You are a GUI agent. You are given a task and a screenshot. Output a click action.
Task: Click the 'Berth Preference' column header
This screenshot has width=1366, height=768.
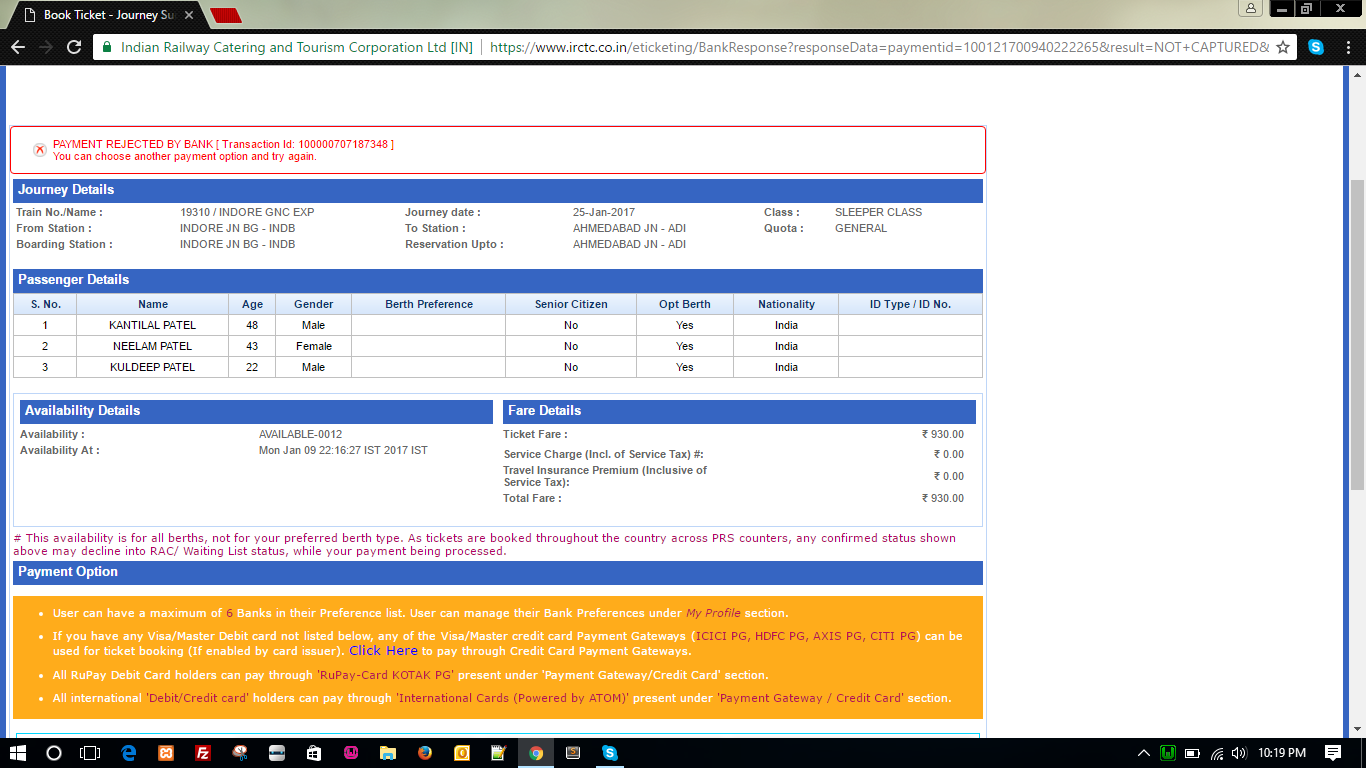tap(429, 304)
